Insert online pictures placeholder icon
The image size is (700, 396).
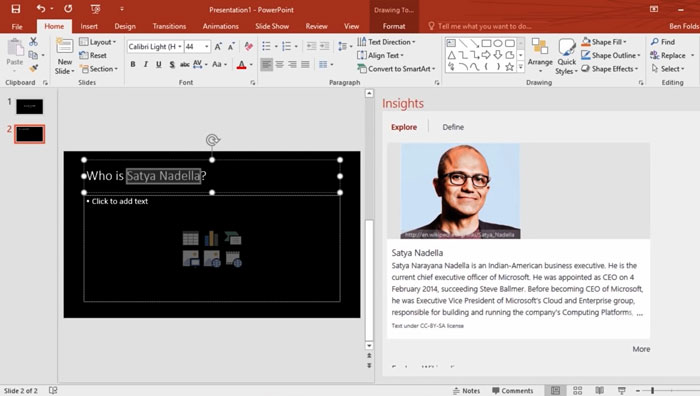click(212, 258)
